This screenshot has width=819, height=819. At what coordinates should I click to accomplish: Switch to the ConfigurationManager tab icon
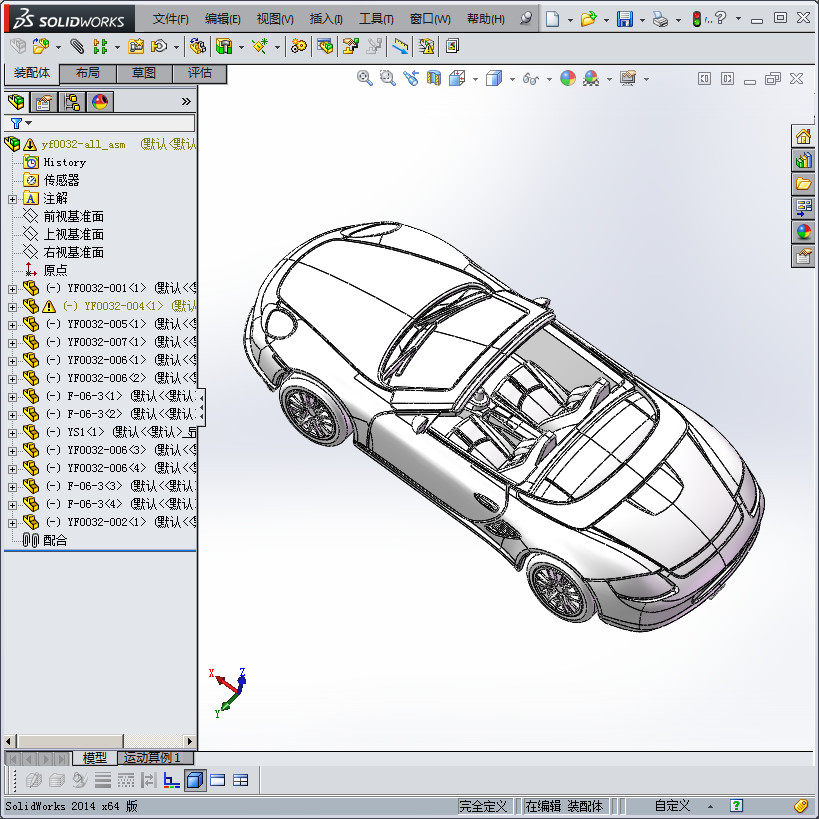point(72,102)
